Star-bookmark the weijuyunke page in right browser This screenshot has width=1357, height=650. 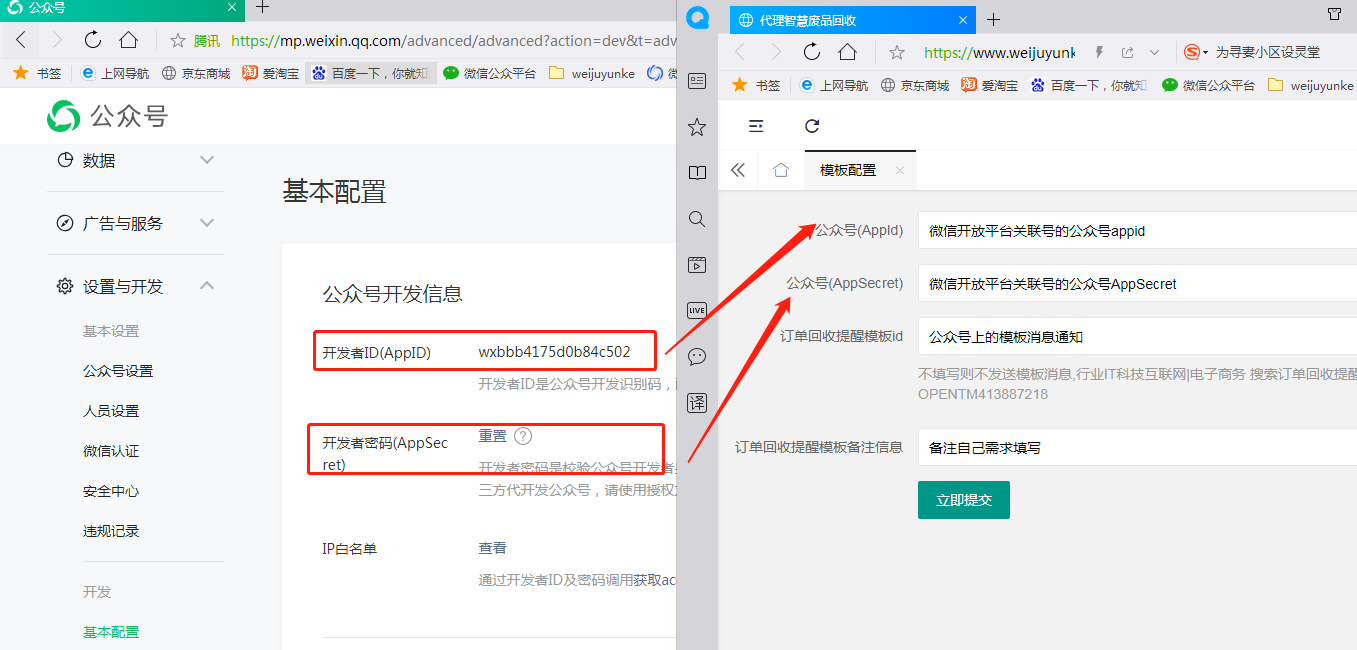897,52
